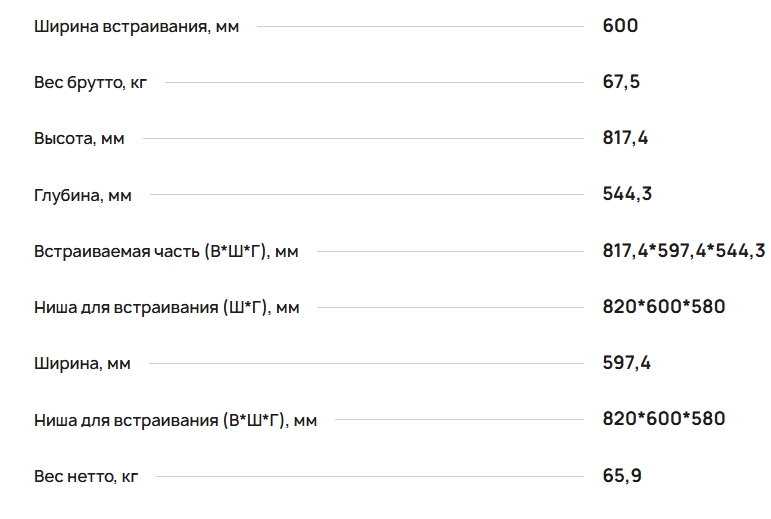Select the height value 817,4

[x=625, y=138]
